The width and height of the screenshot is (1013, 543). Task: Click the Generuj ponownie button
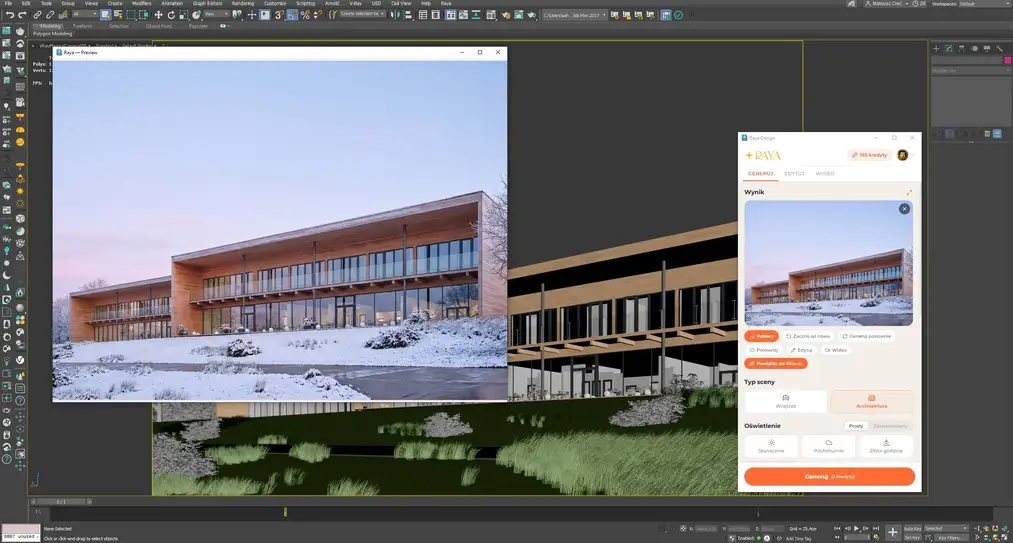tap(868, 336)
